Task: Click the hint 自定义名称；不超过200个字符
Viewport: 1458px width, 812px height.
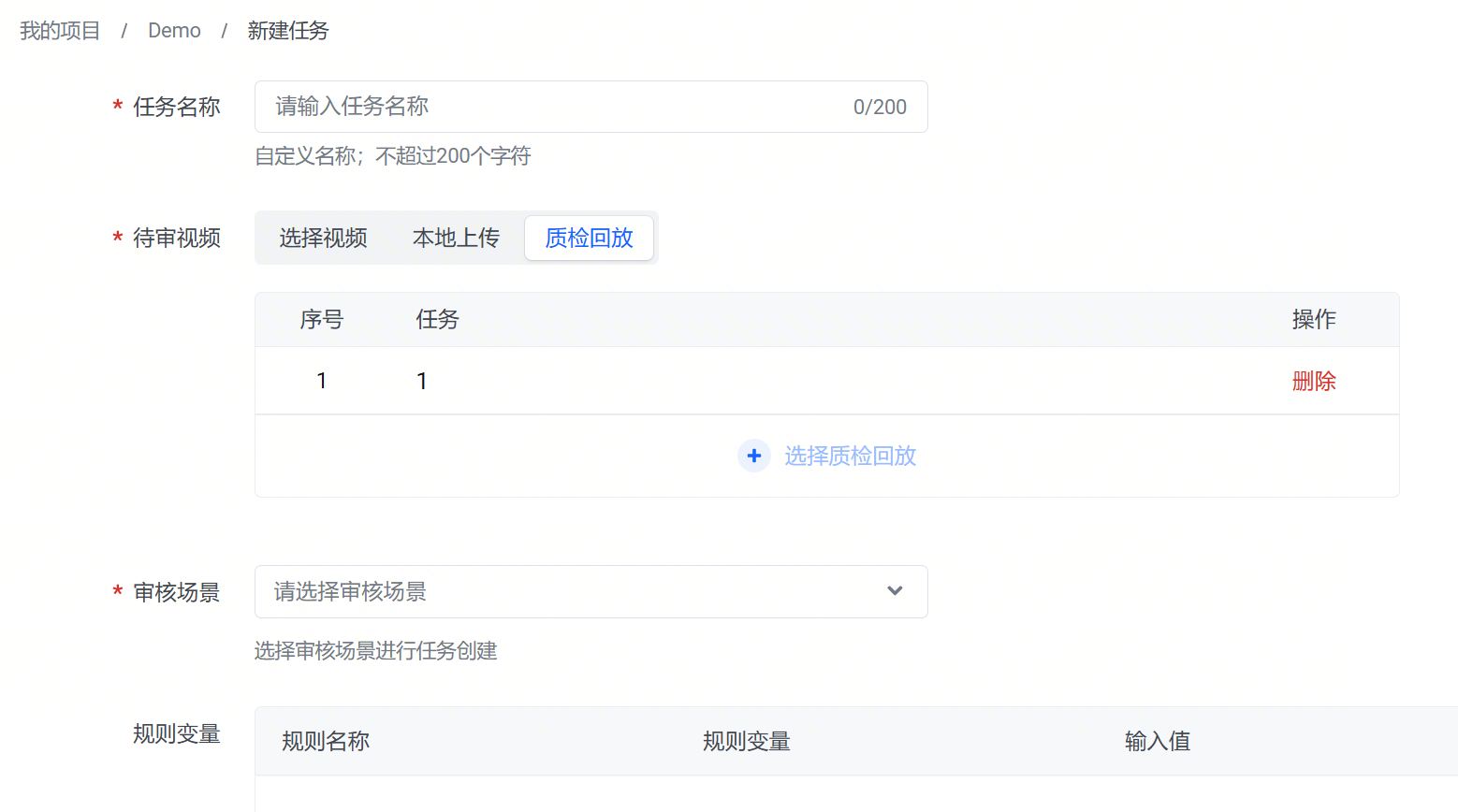Action: 393,156
